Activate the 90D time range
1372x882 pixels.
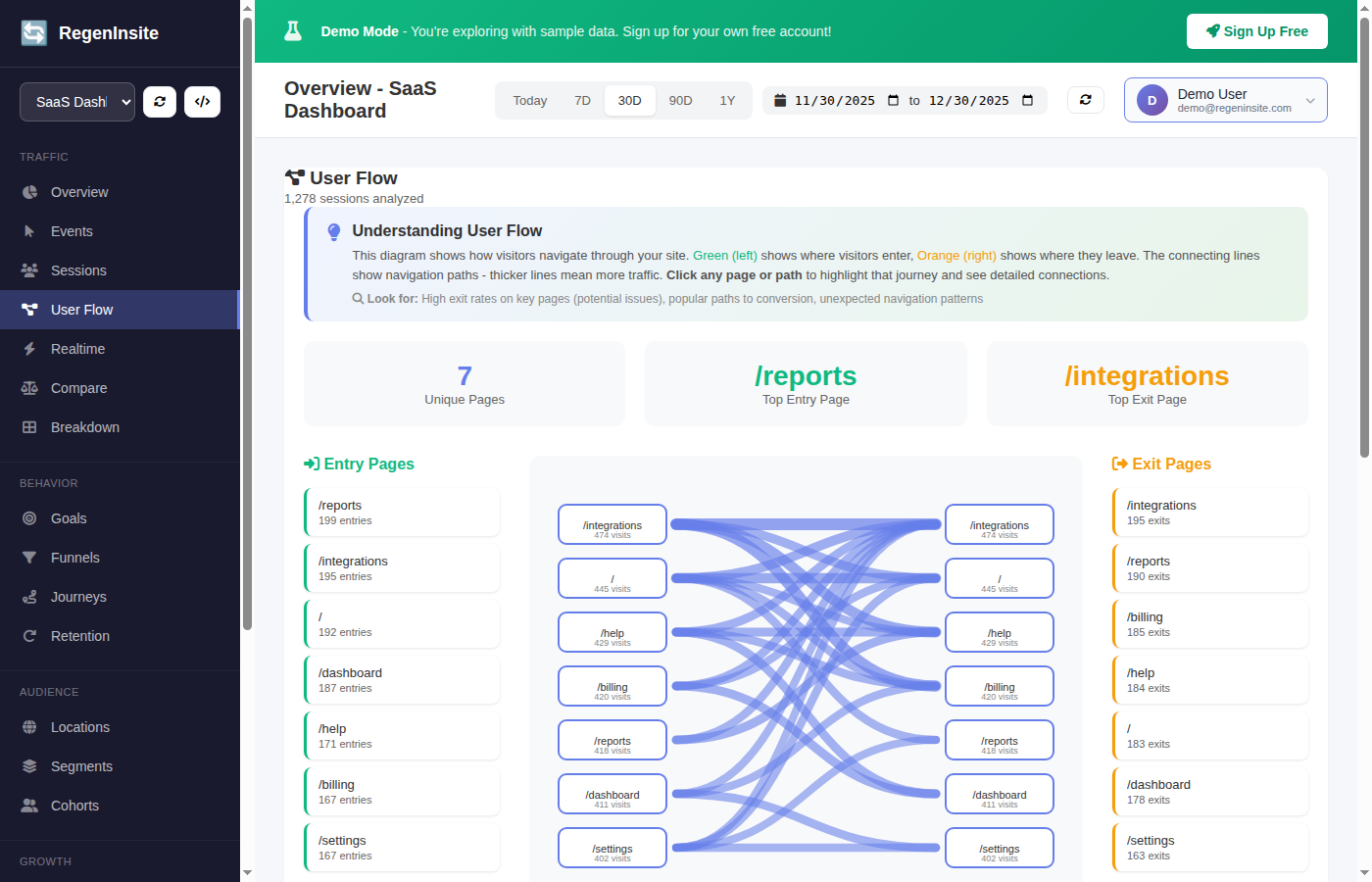pyautogui.click(x=680, y=100)
